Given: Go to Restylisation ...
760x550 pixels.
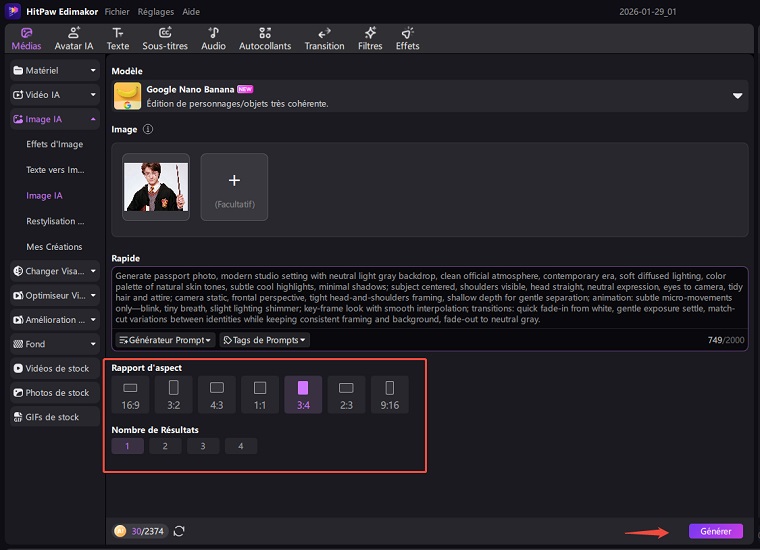Looking at the screenshot, I should [x=55, y=221].
